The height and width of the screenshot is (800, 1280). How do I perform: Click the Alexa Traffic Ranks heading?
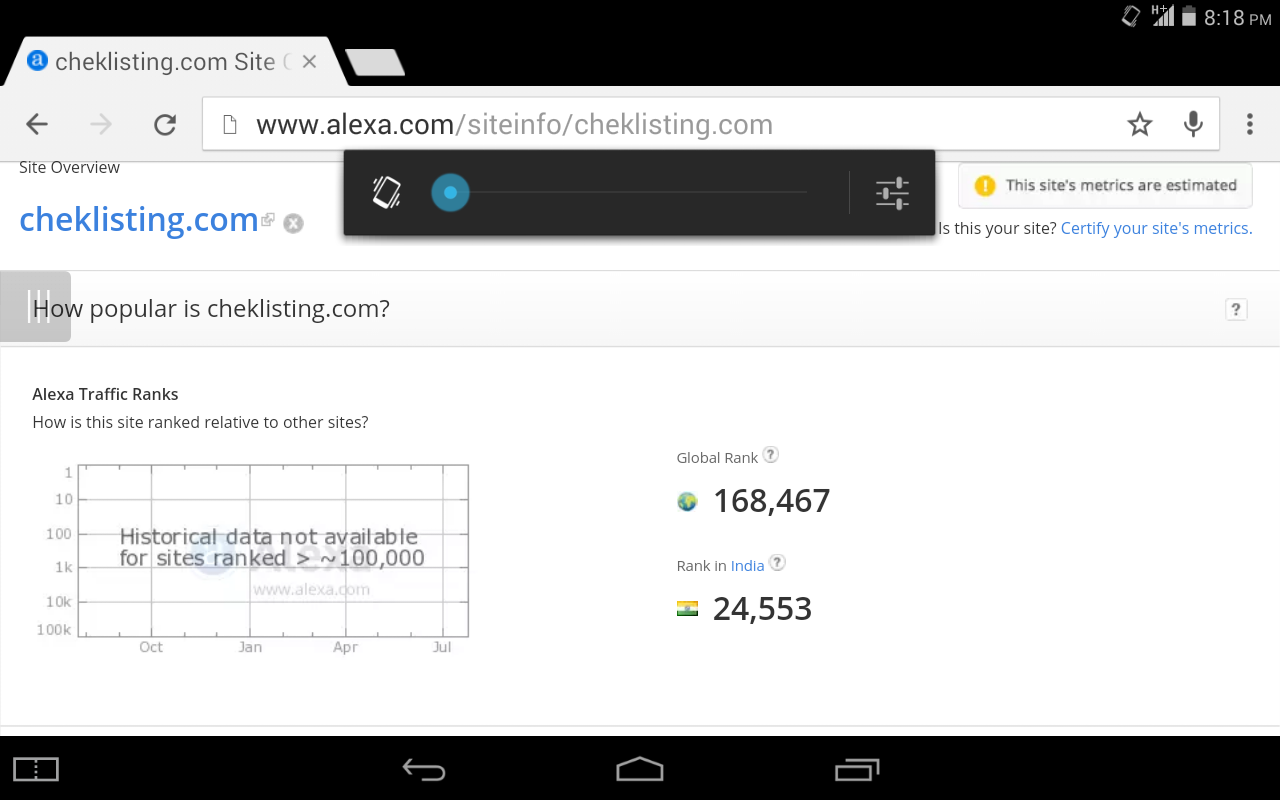[105, 394]
